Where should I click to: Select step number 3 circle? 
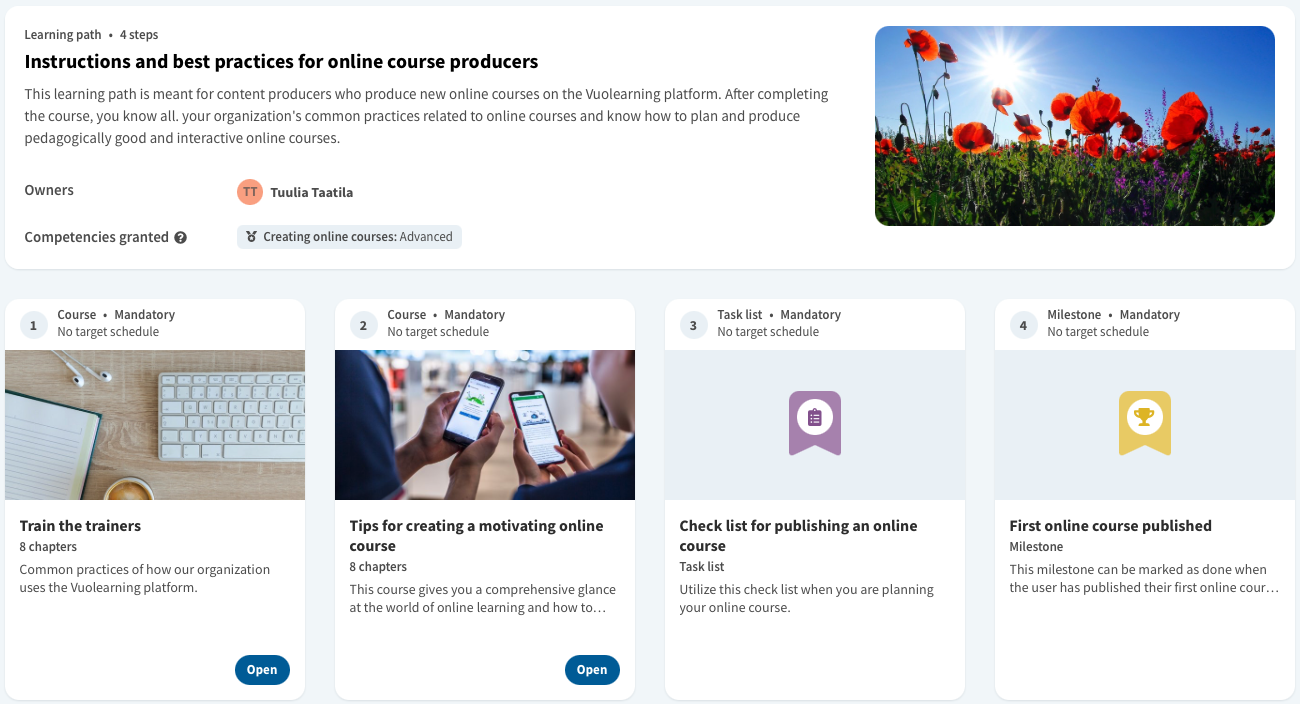pos(693,325)
